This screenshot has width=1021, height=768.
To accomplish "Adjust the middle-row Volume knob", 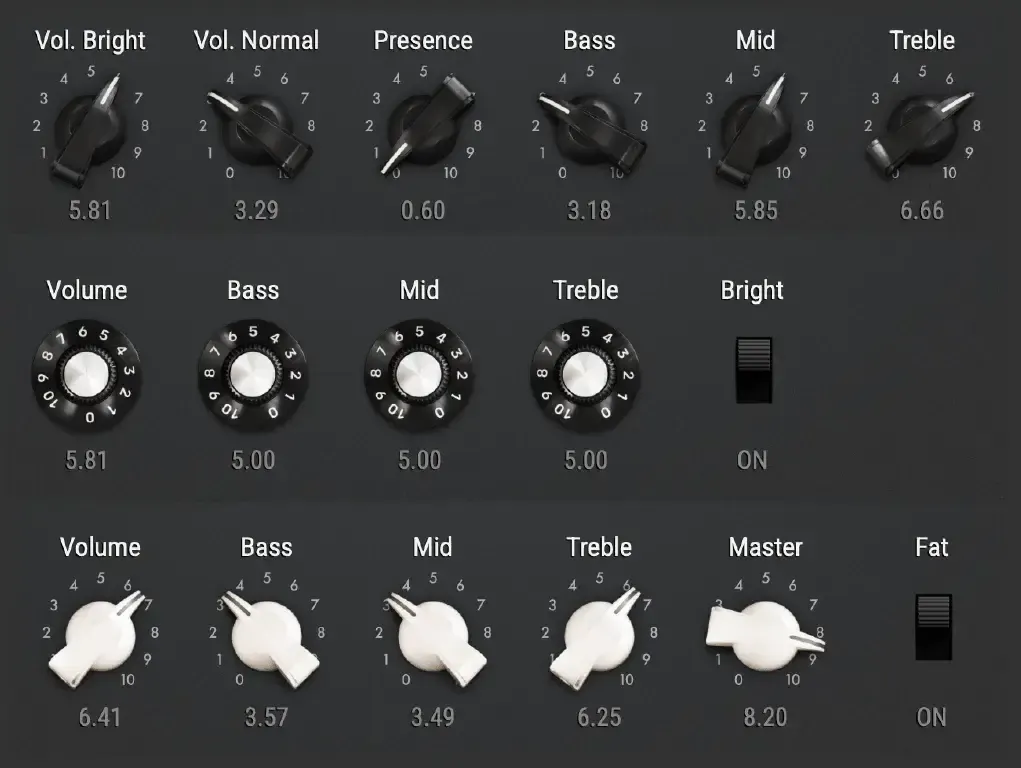I will coord(86,377).
